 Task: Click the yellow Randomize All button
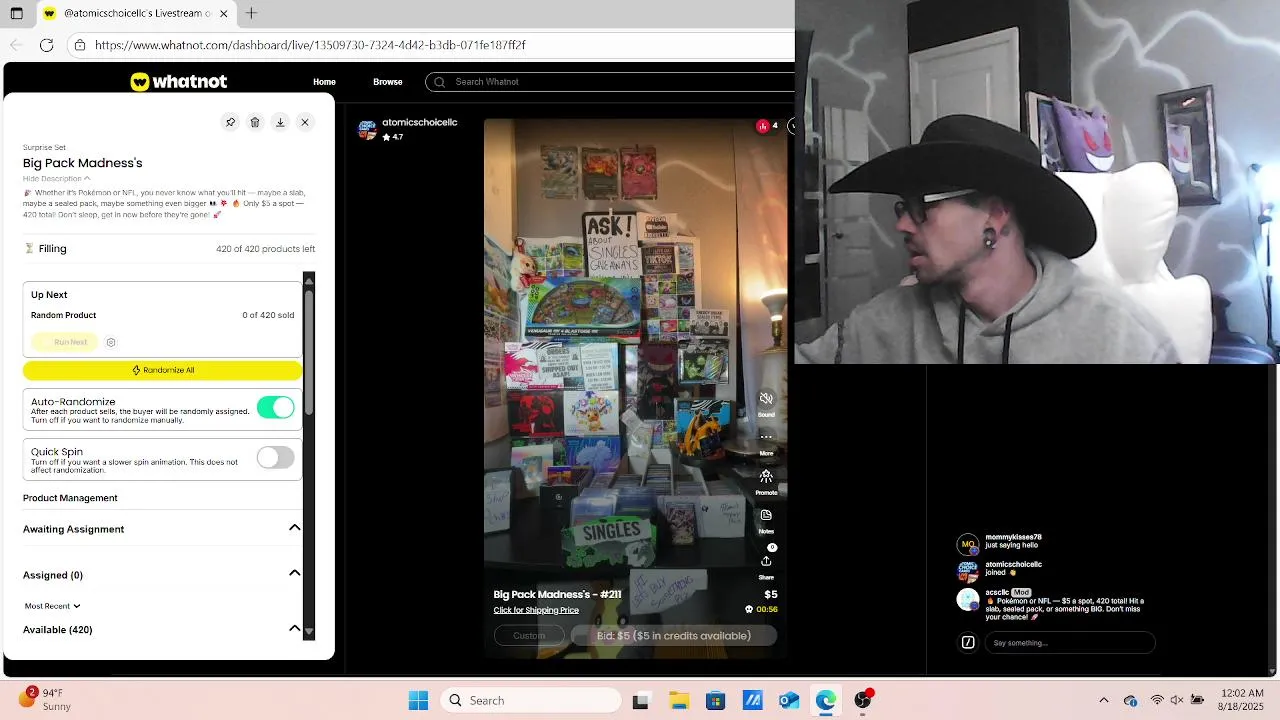[x=162, y=370]
